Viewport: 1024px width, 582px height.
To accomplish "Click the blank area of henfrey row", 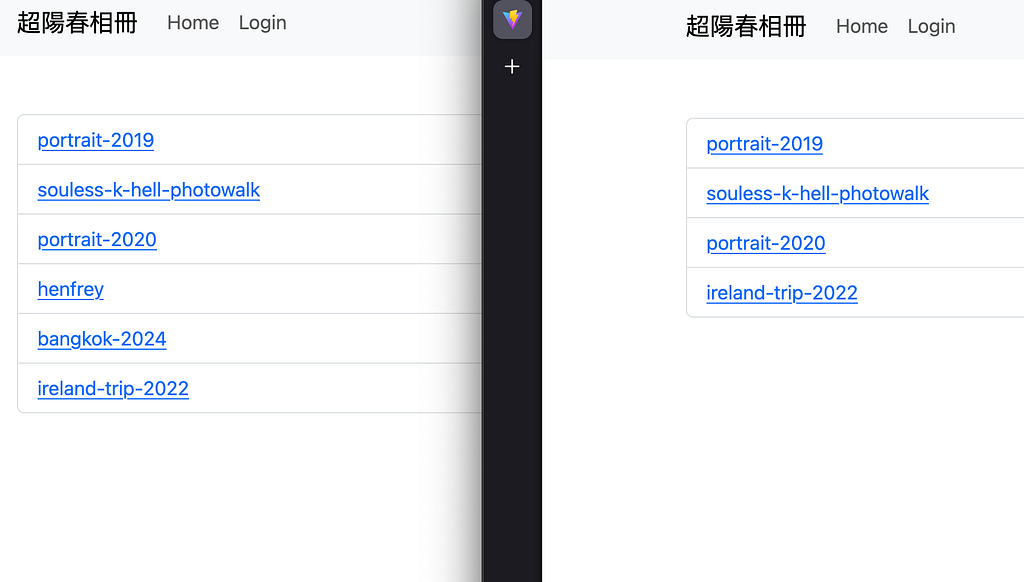I will 294,289.
